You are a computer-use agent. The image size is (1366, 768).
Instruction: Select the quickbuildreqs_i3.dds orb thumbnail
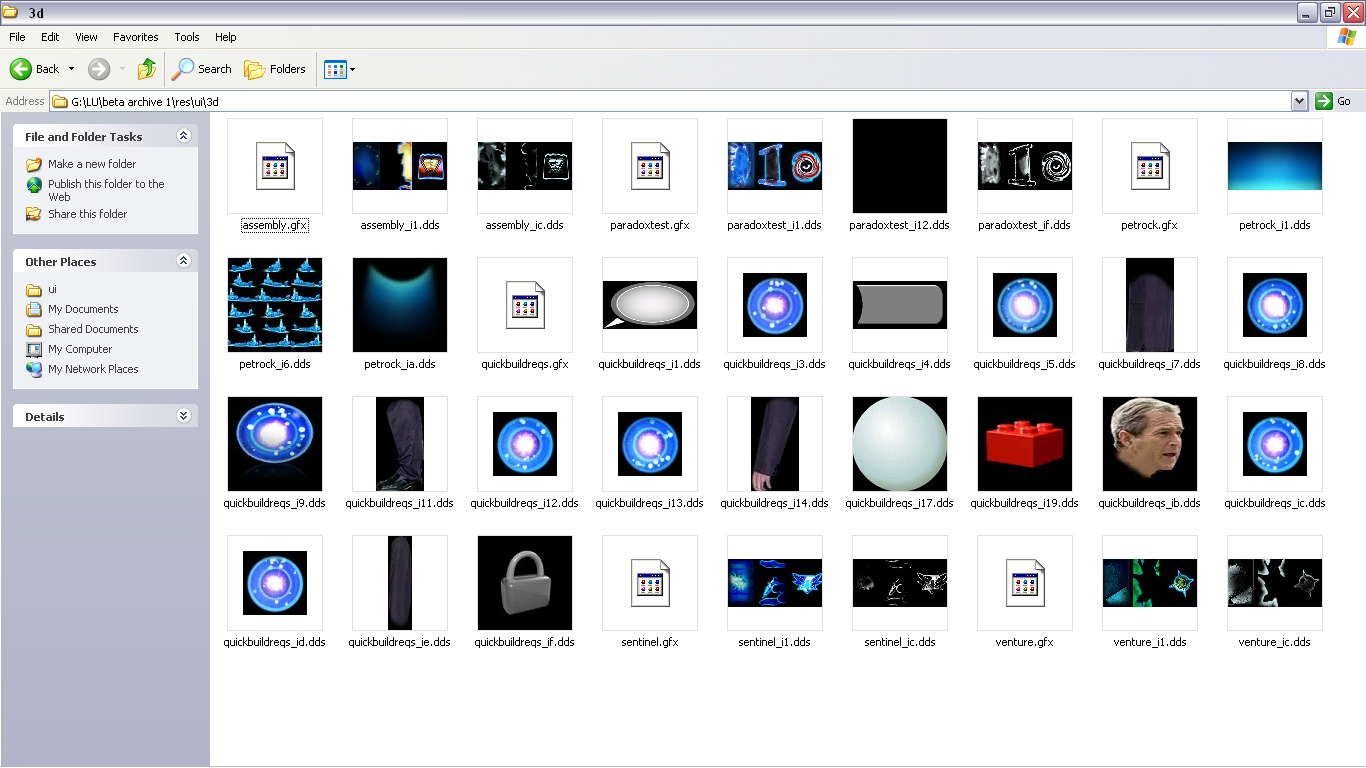tap(775, 305)
